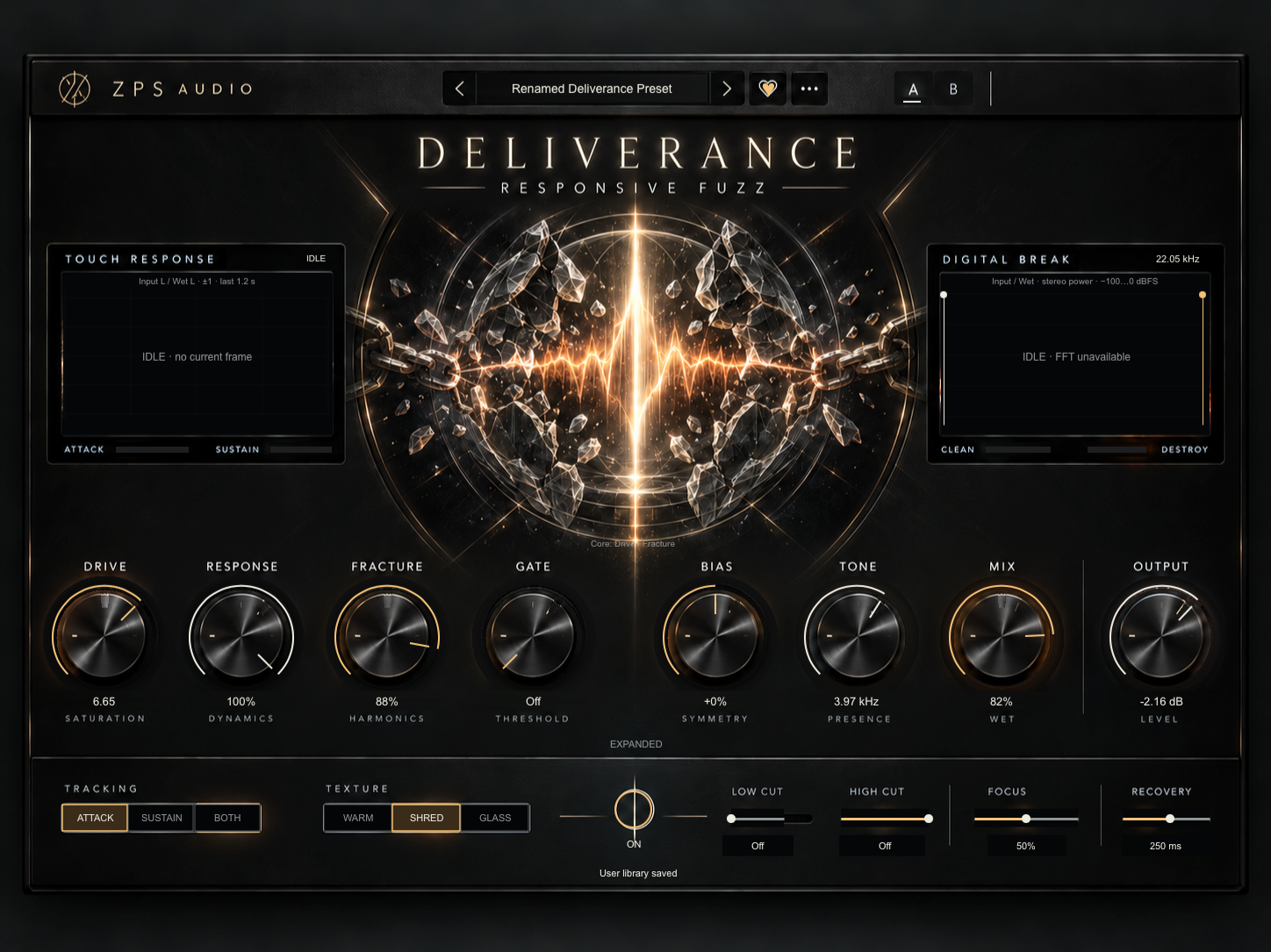Click the High Cut Off value field
Viewport: 1271px width, 952px height.
885,846
